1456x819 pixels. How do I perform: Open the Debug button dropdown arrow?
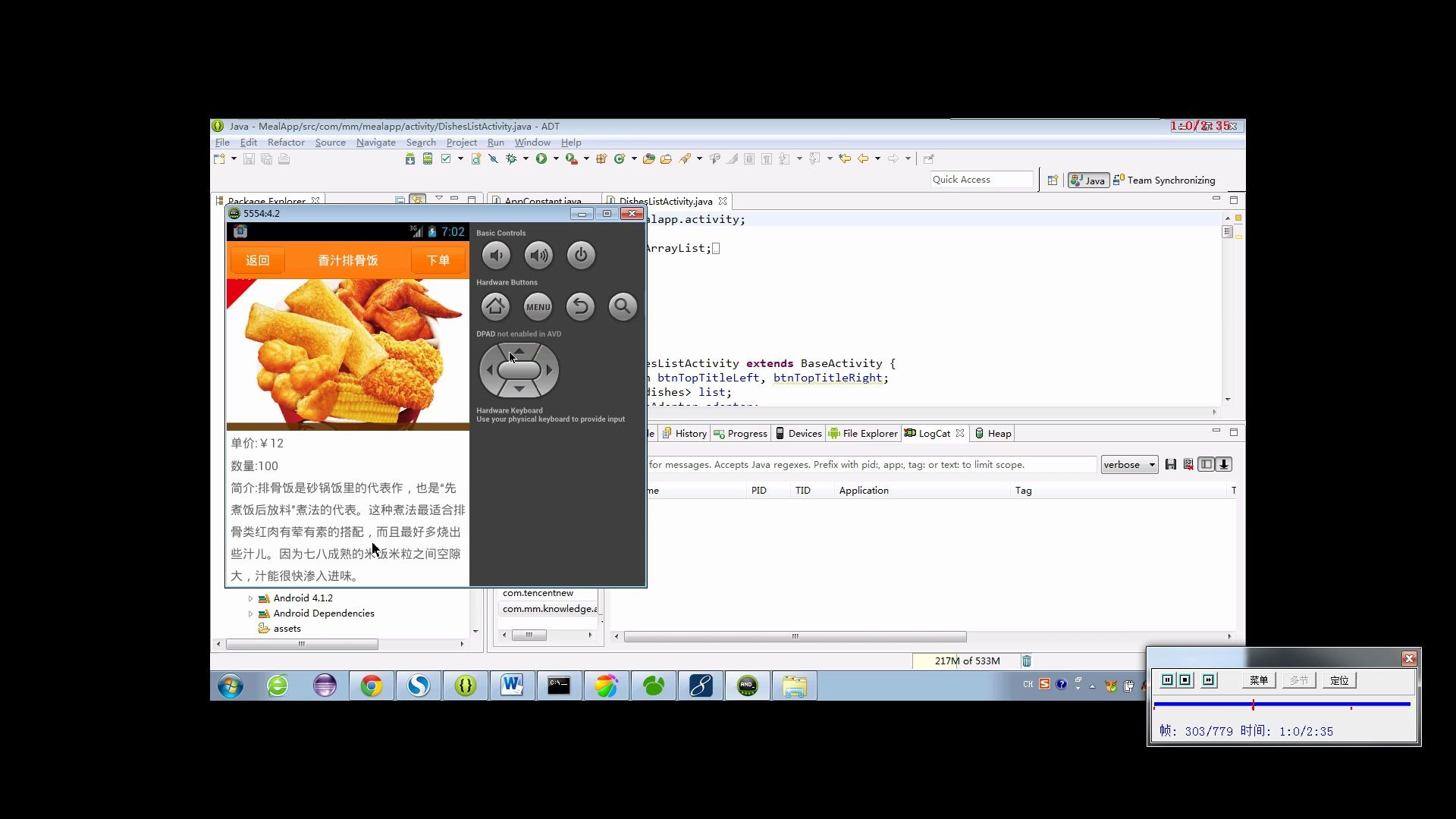point(526,158)
